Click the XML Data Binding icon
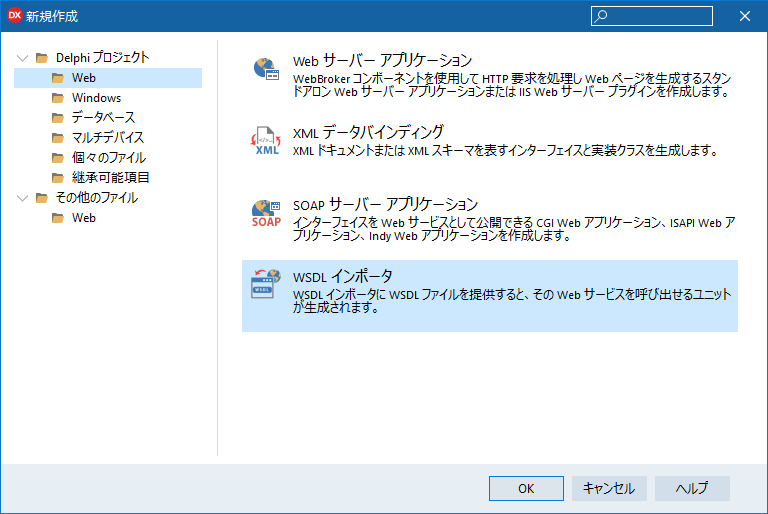Viewport: 768px width, 514px height. [x=266, y=141]
